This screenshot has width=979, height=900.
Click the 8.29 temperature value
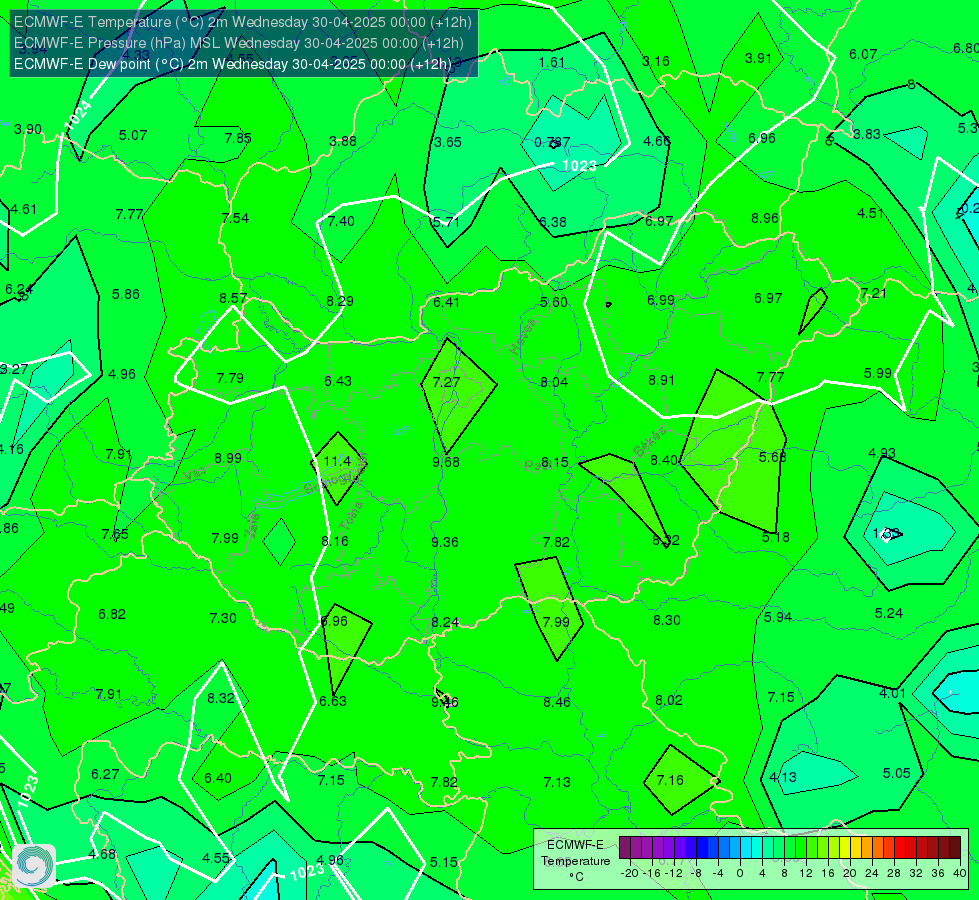(340, 301)
